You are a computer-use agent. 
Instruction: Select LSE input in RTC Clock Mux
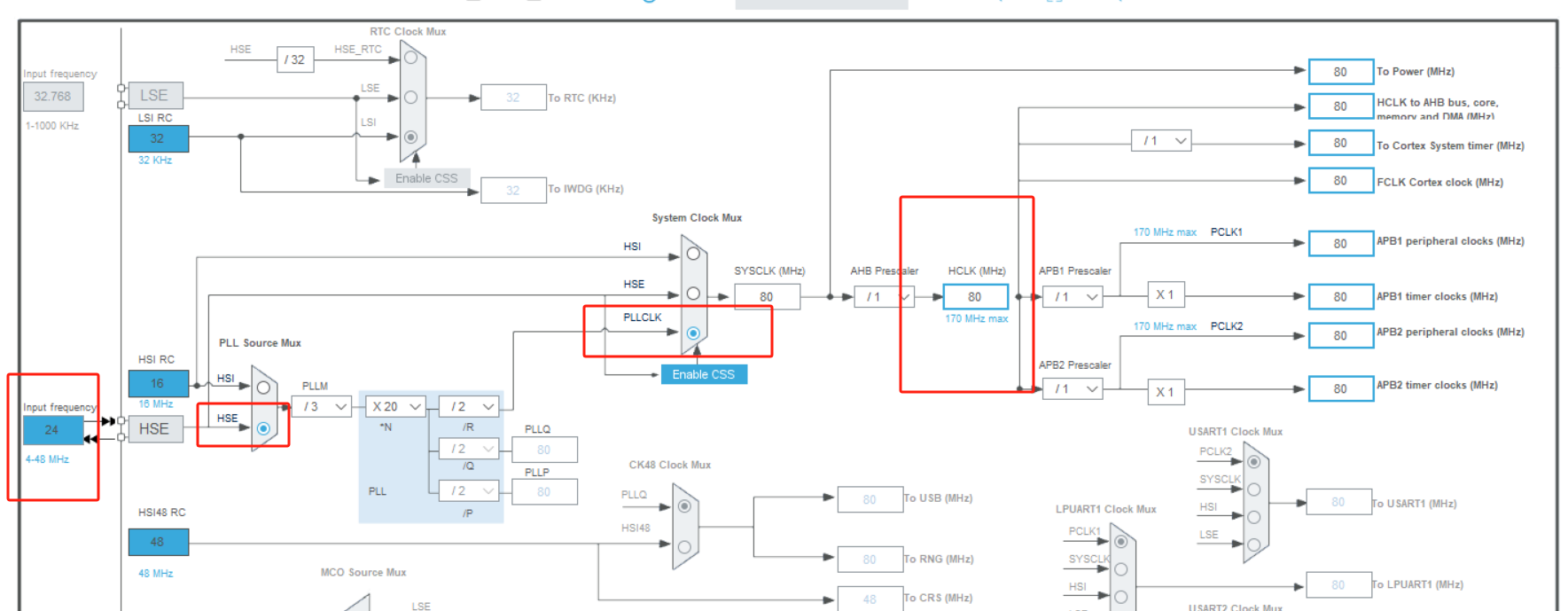point(410,98)
